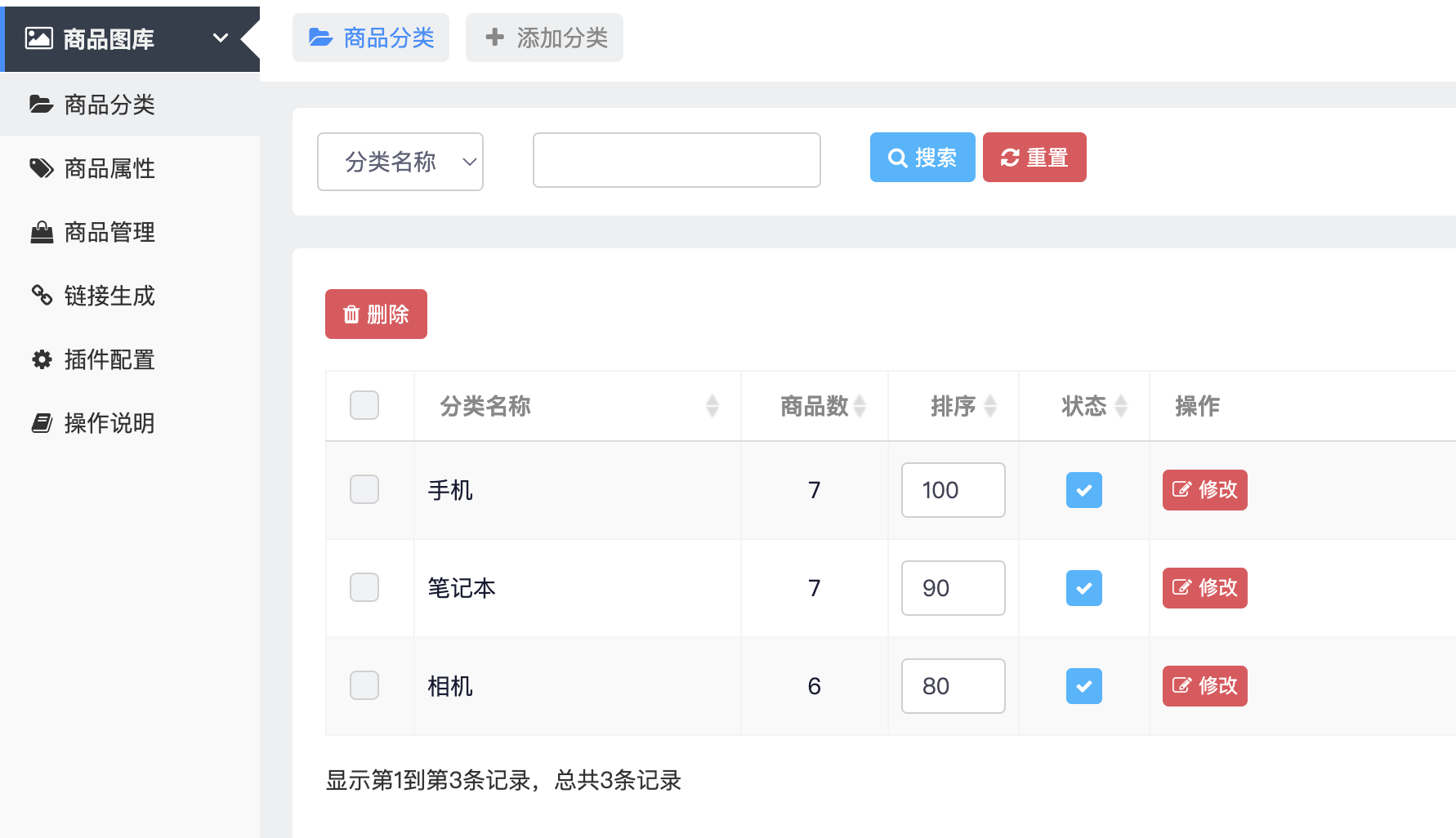Viewport: 1456px width, 838px height.
Task: Click the red 删除 button
Action: click(x=376, y=314)
